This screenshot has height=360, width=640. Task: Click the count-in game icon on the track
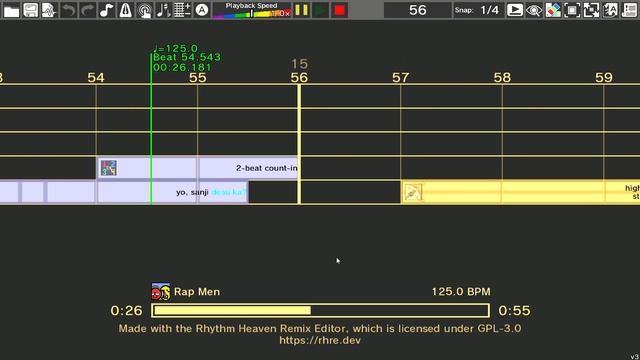pos(109,168)
